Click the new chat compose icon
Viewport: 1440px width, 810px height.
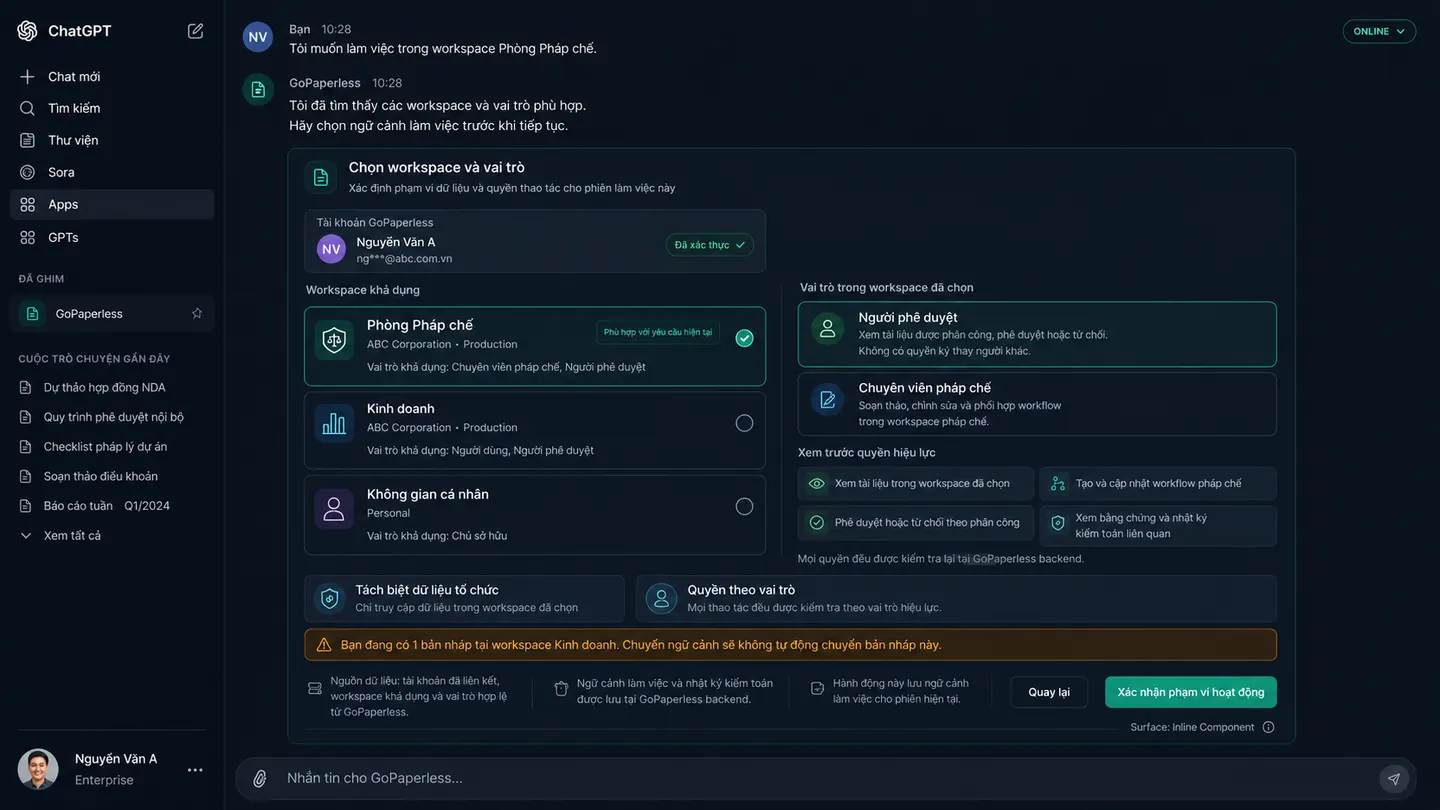(196, 31)
